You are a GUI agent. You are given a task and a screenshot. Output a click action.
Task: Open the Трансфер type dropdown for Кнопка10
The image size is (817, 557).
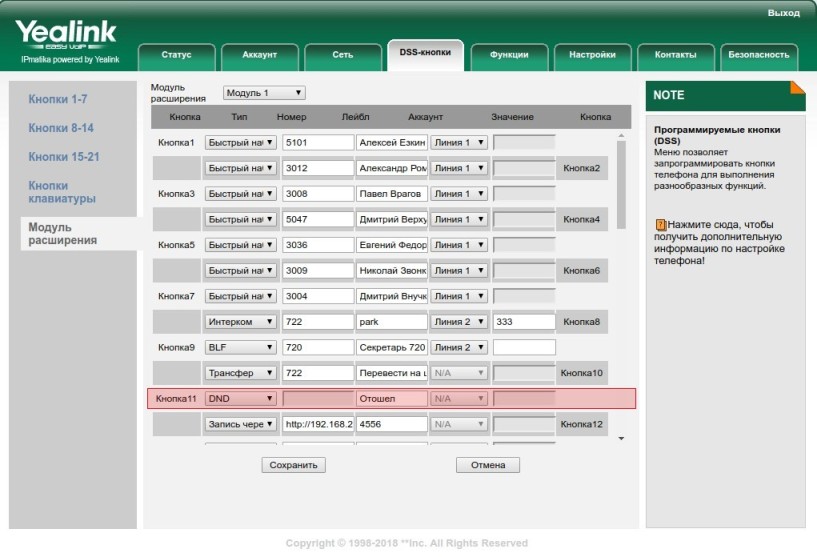pyautogui.click(x=240, y=373)
